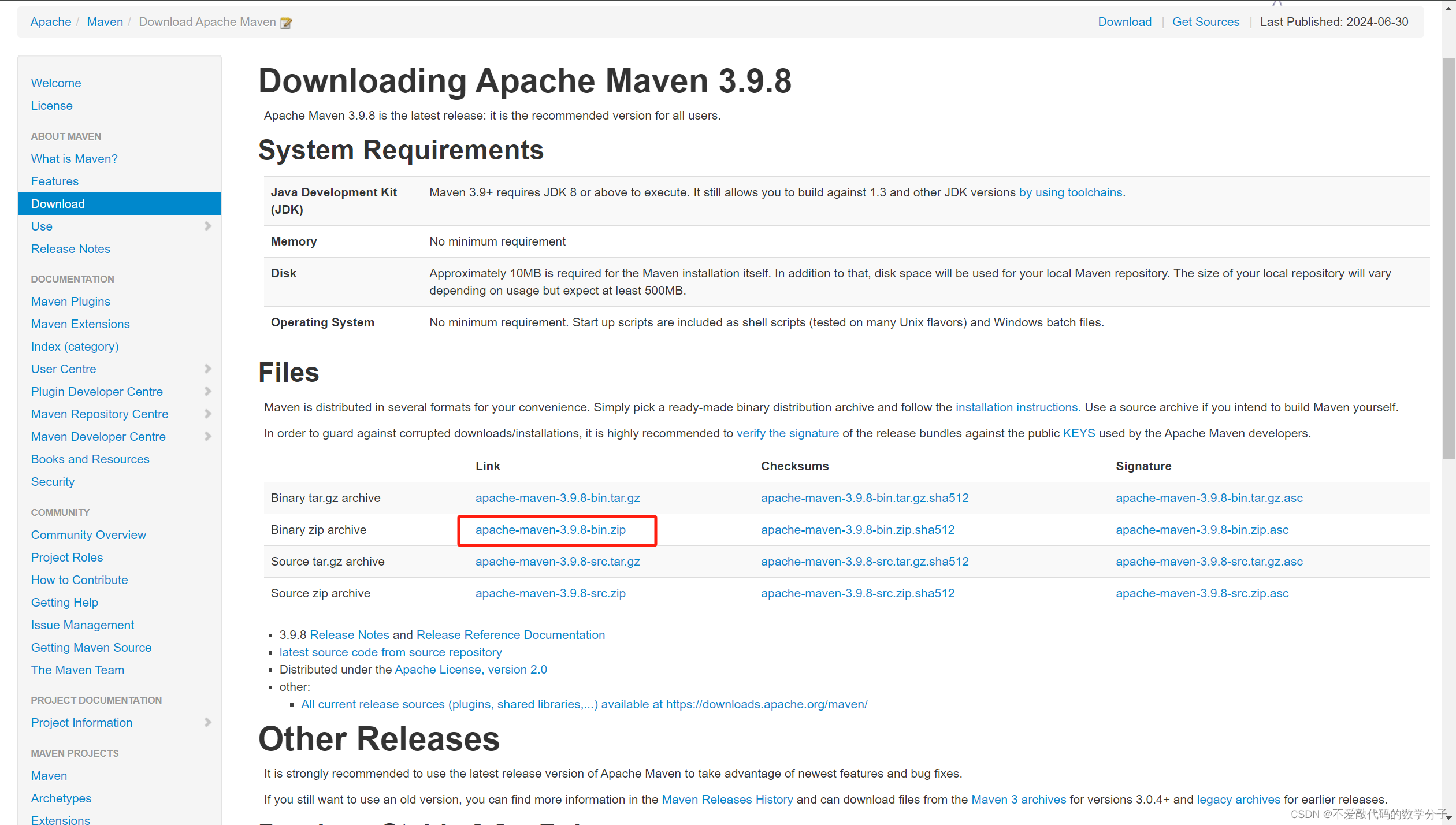Screen dimensions: 1456x825
Task: Expand the Maven Repository Centre chevron
Action: [x=208, y=414]
